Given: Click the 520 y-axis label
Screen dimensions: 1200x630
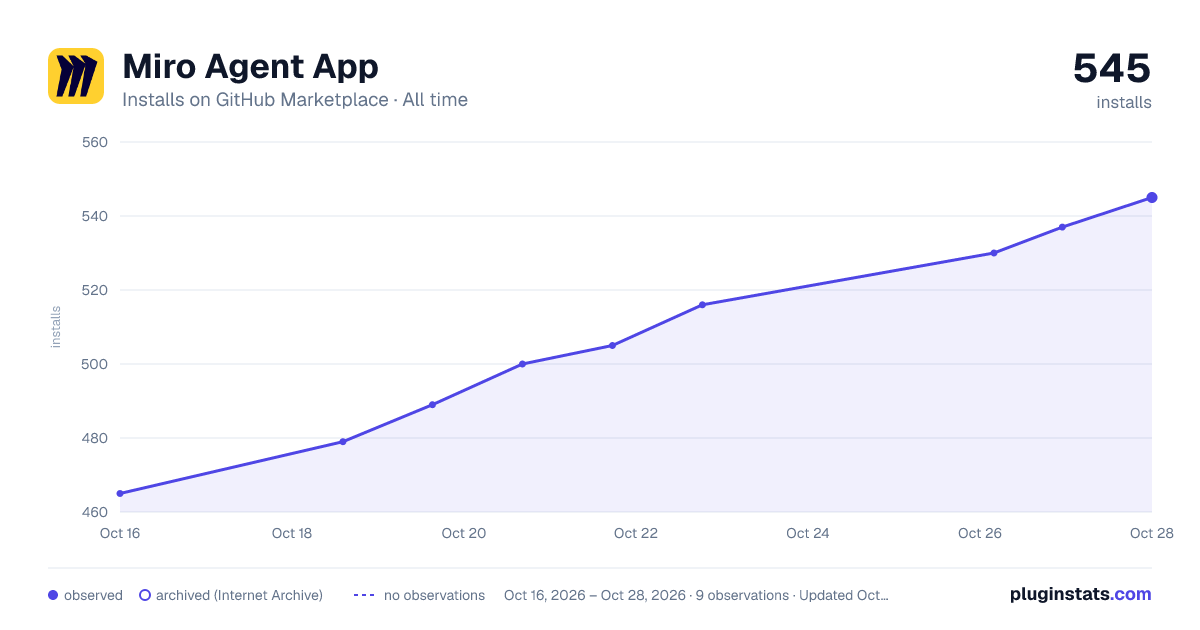Looking at the screenshot, I should coord(95,290).
